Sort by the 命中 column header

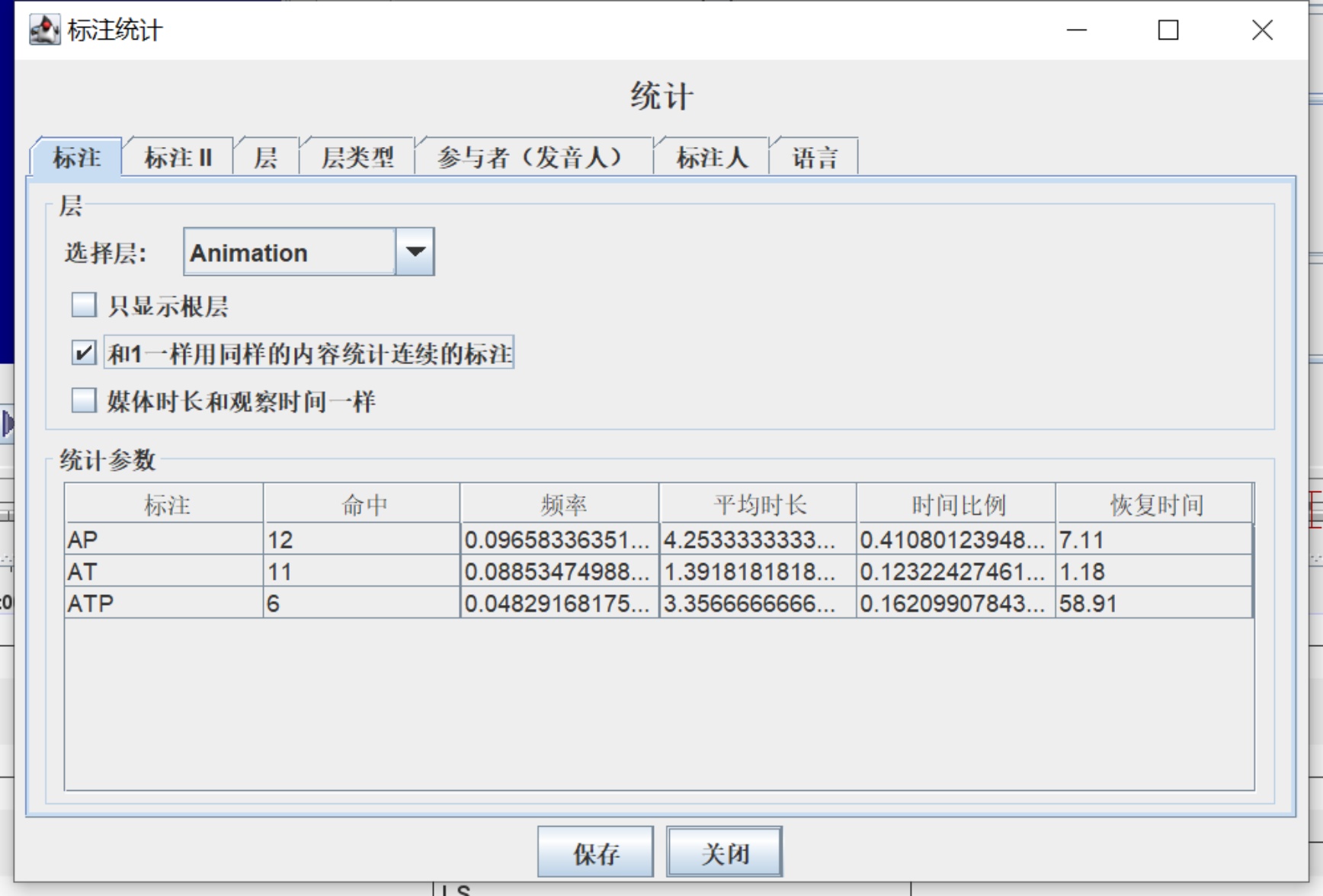pyautogui.click(x=363, y=504)
